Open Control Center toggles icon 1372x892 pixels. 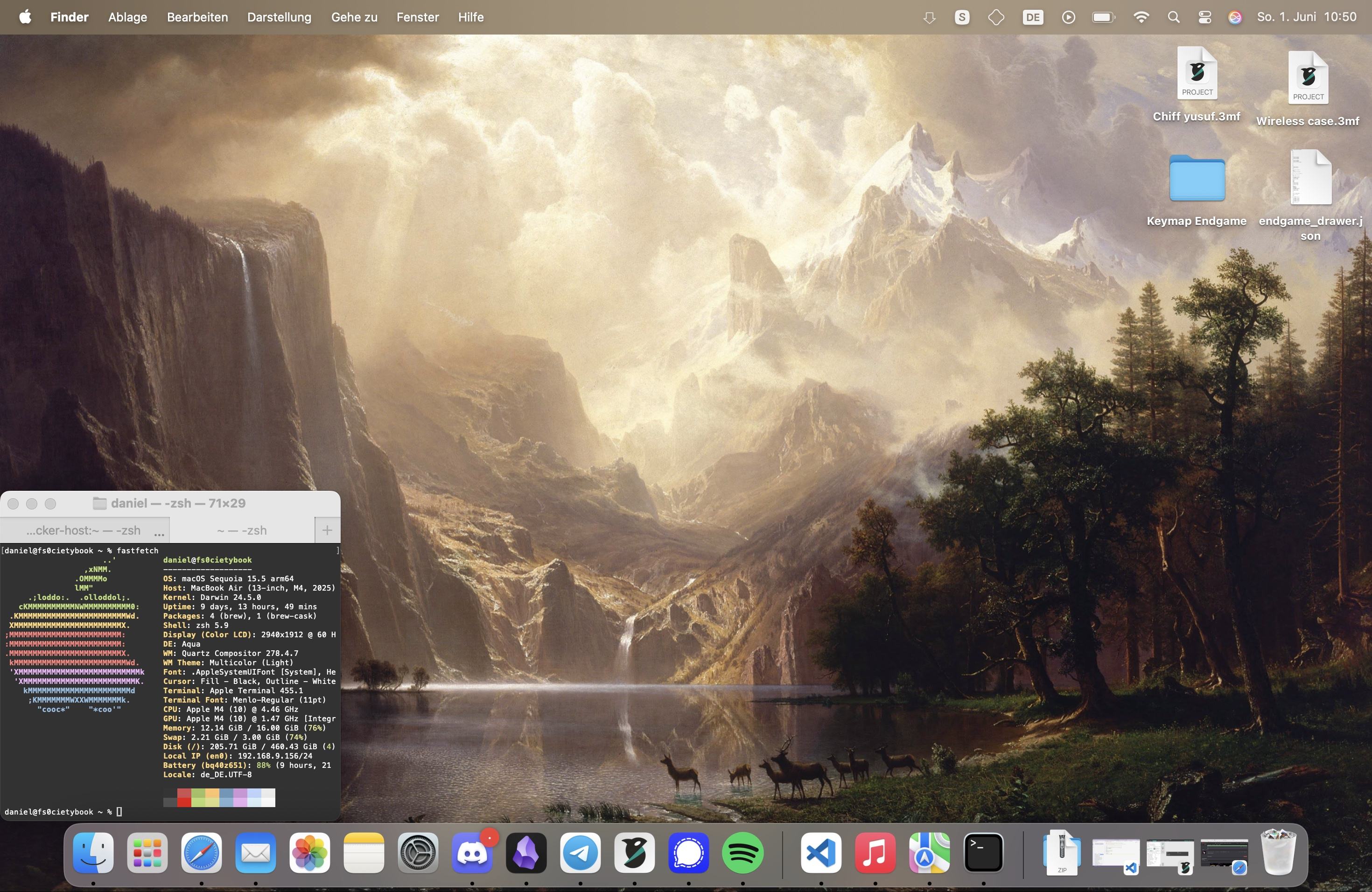pos(1205,17)
